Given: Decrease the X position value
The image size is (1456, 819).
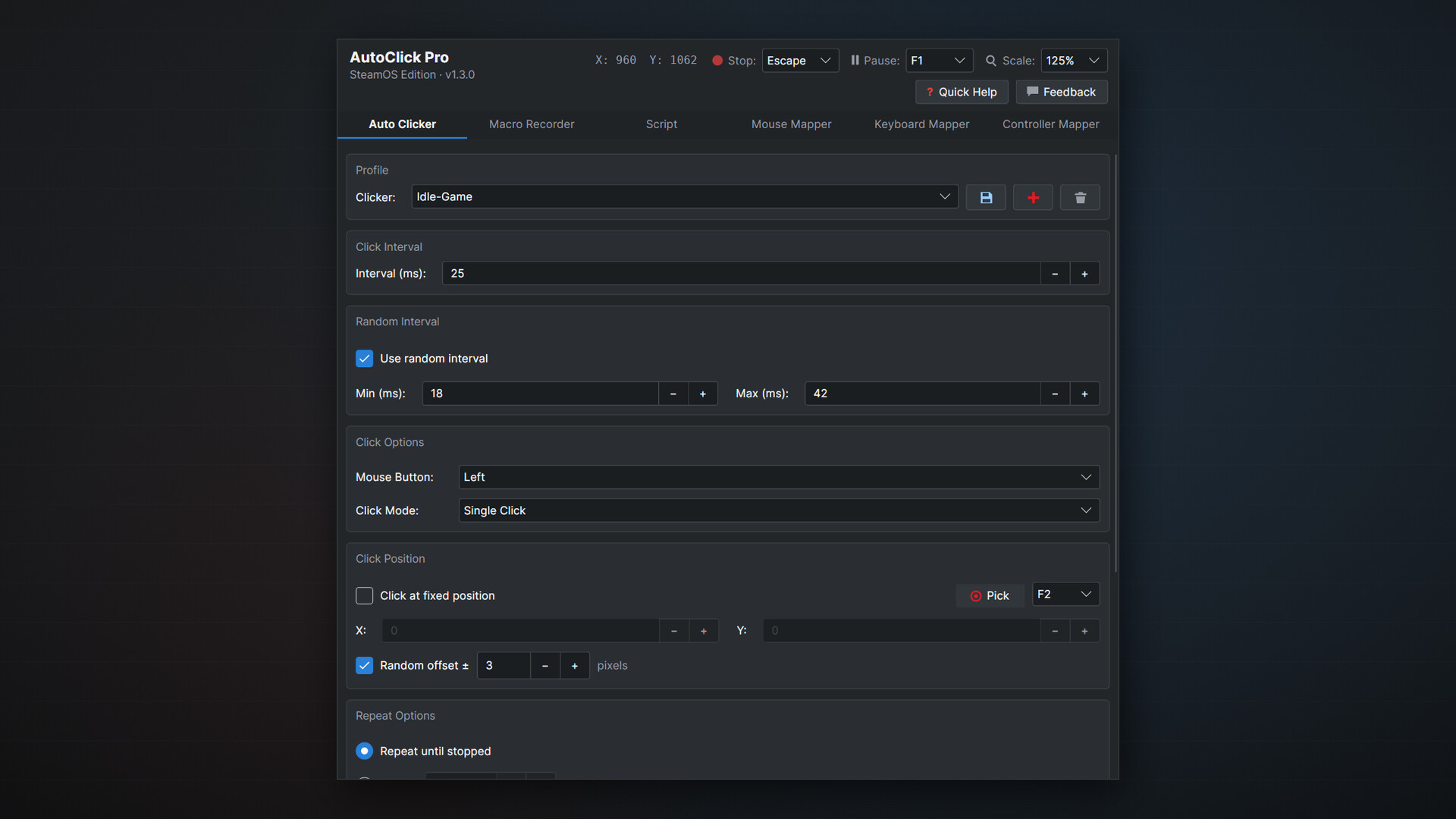Looking at the screenshot, I should tap(674, 631).
